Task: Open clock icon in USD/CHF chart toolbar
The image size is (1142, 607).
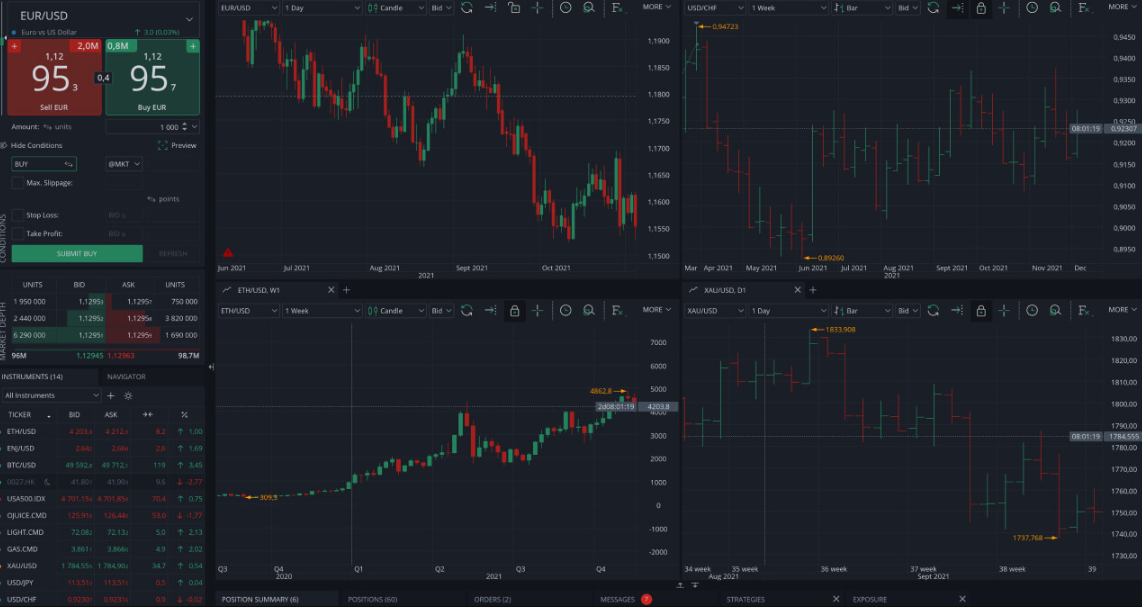Action: click(1032, 7)
